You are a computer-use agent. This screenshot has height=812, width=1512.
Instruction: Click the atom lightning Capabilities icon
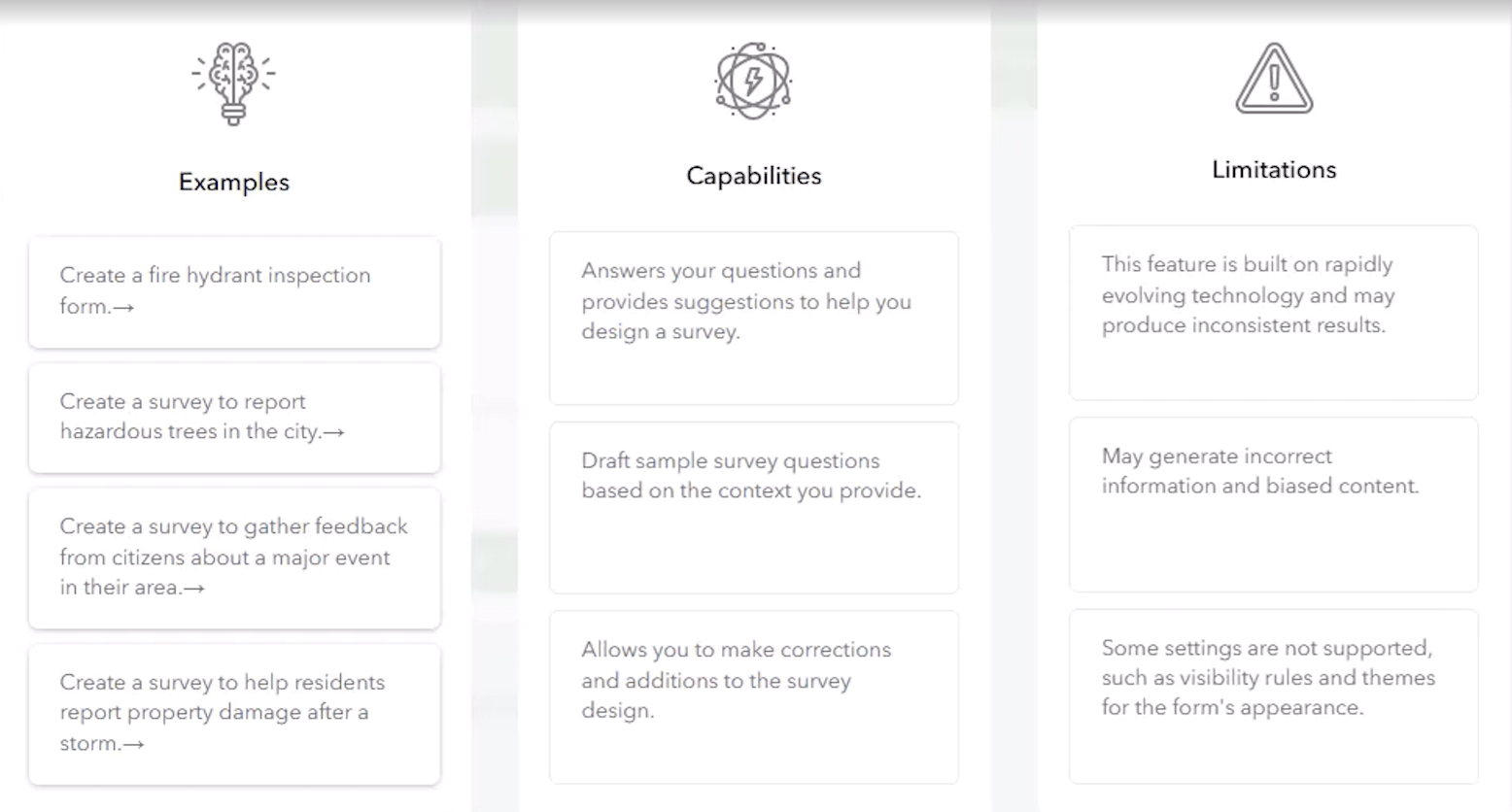click(x=753, y=81)
